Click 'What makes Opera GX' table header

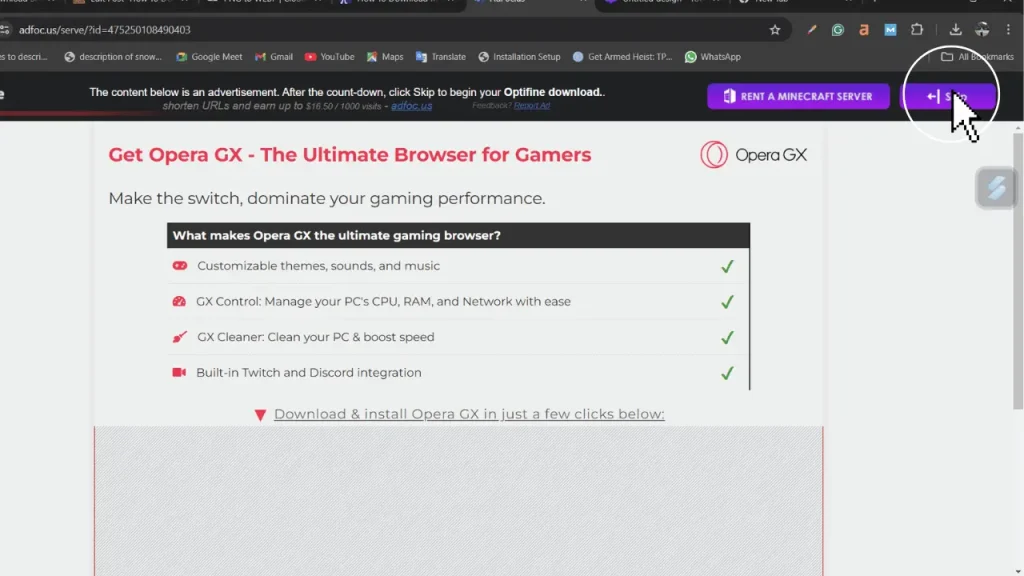pos(458,235)
